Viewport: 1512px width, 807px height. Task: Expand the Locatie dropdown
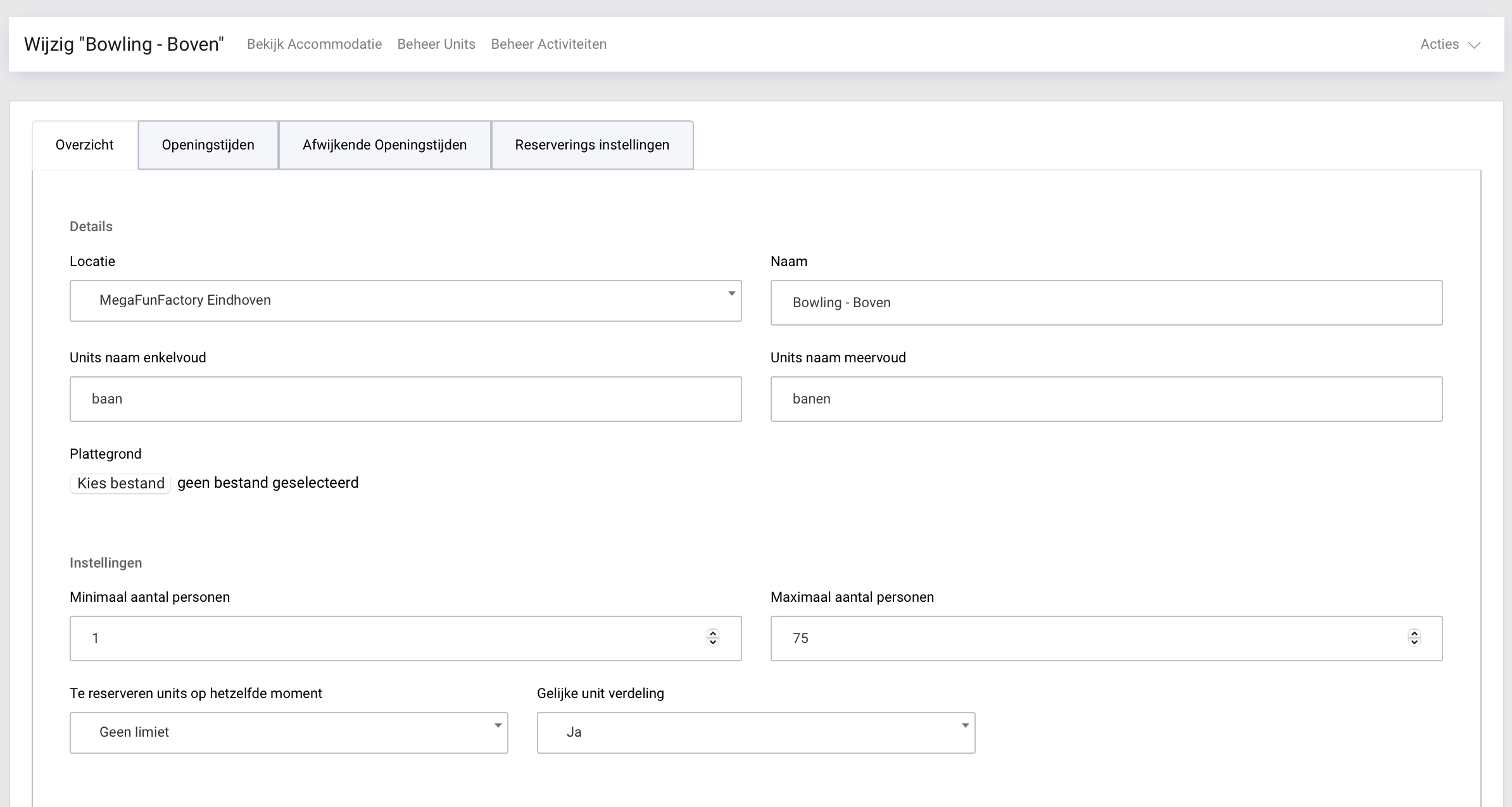click(405, 301)
